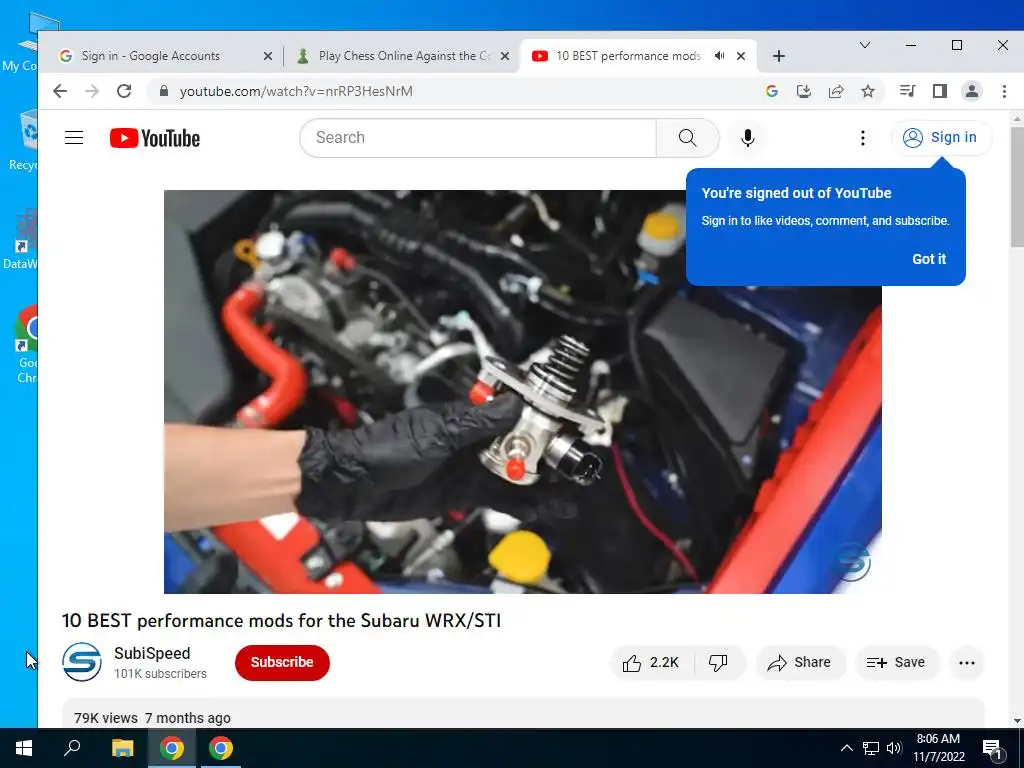
Task: Open the Windows Start menu
Action: (x=24, y=748)
